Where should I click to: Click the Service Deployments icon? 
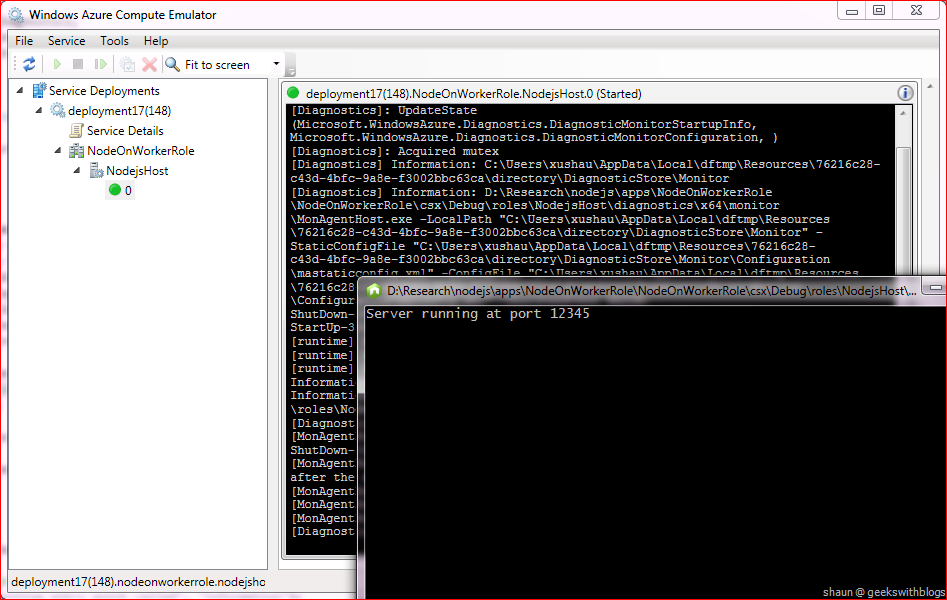click(39, 91)
